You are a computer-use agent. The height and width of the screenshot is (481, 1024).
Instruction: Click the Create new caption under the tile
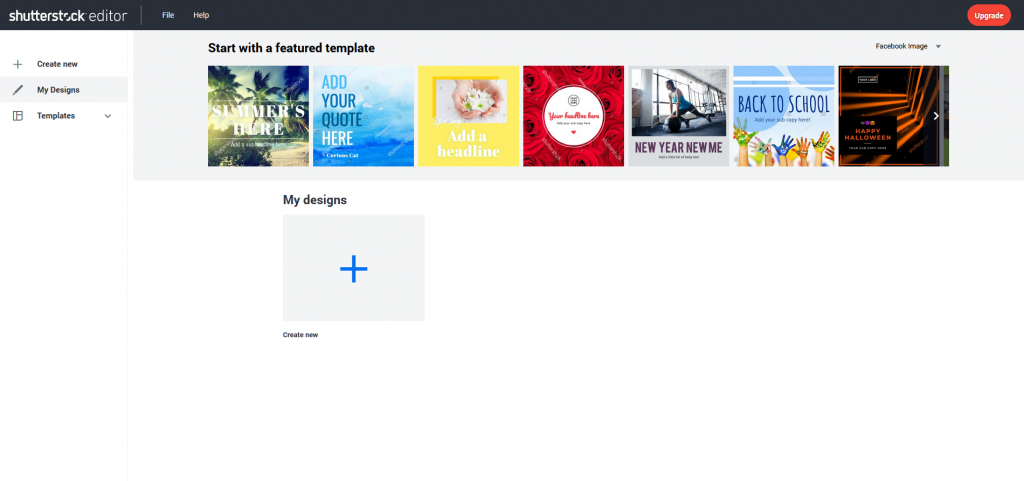coord(300,335)
